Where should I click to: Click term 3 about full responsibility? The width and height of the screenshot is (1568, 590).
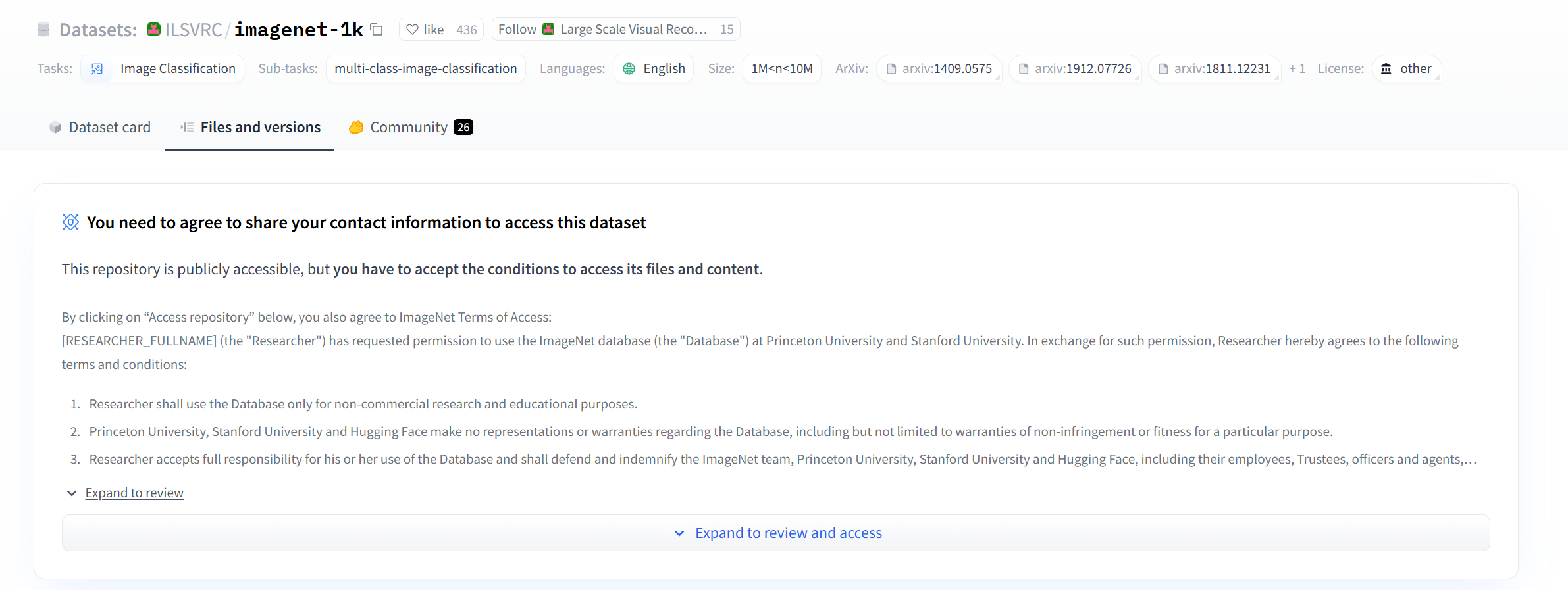(783, 459)
